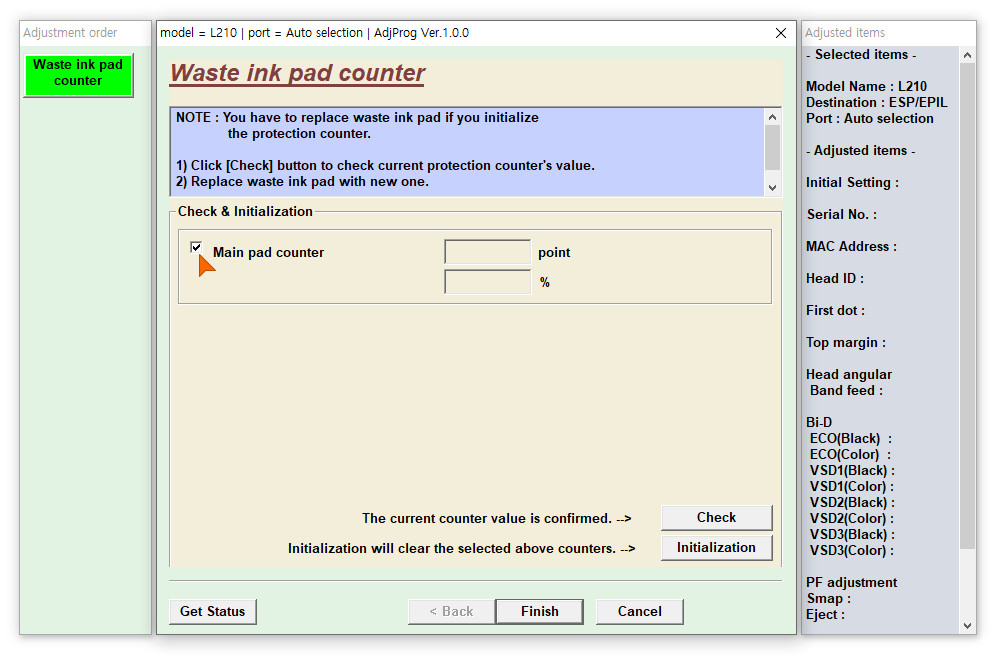Click the Waste ink pad counter heading

[298, 73]
